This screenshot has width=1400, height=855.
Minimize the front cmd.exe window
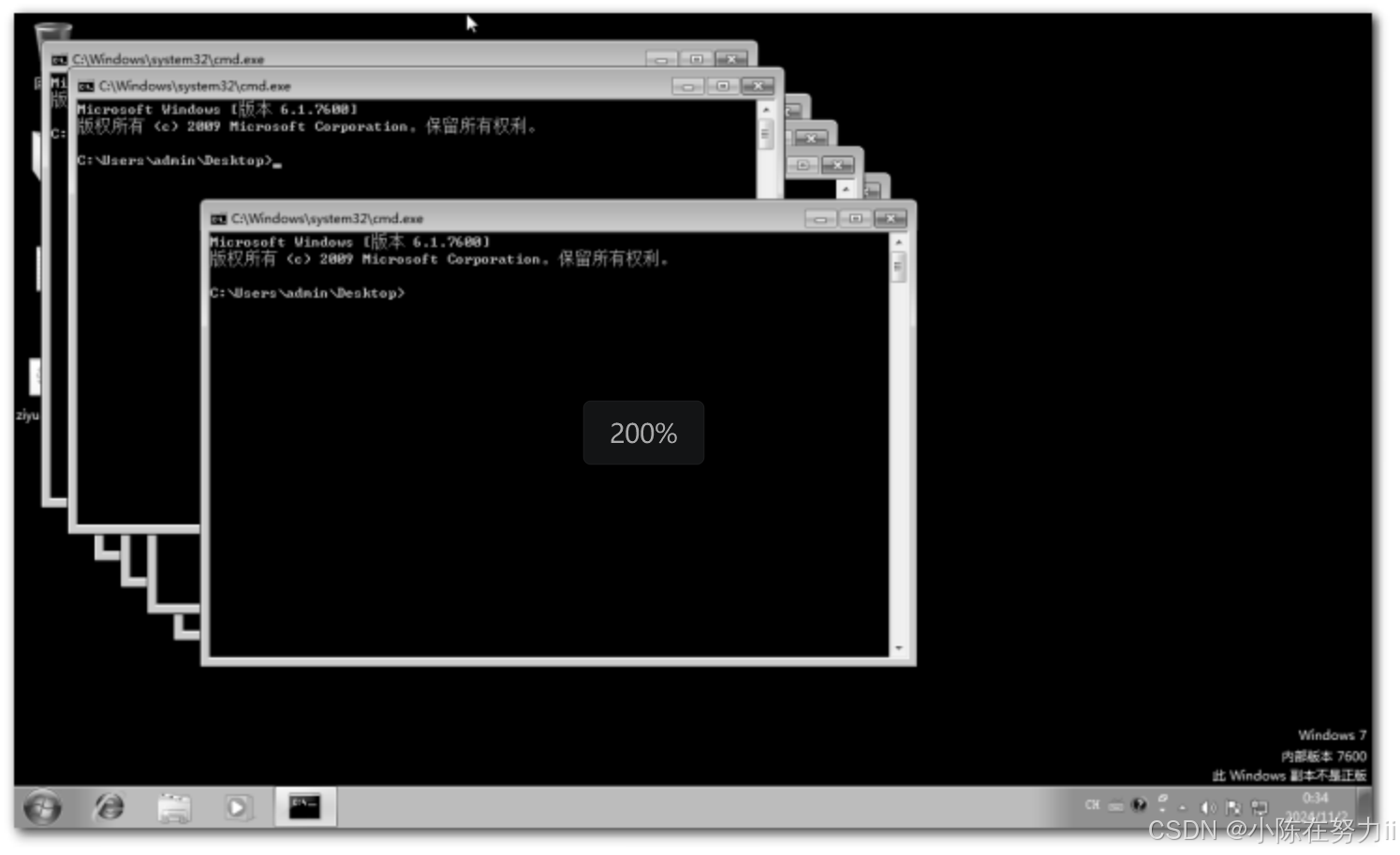(820, 218)
